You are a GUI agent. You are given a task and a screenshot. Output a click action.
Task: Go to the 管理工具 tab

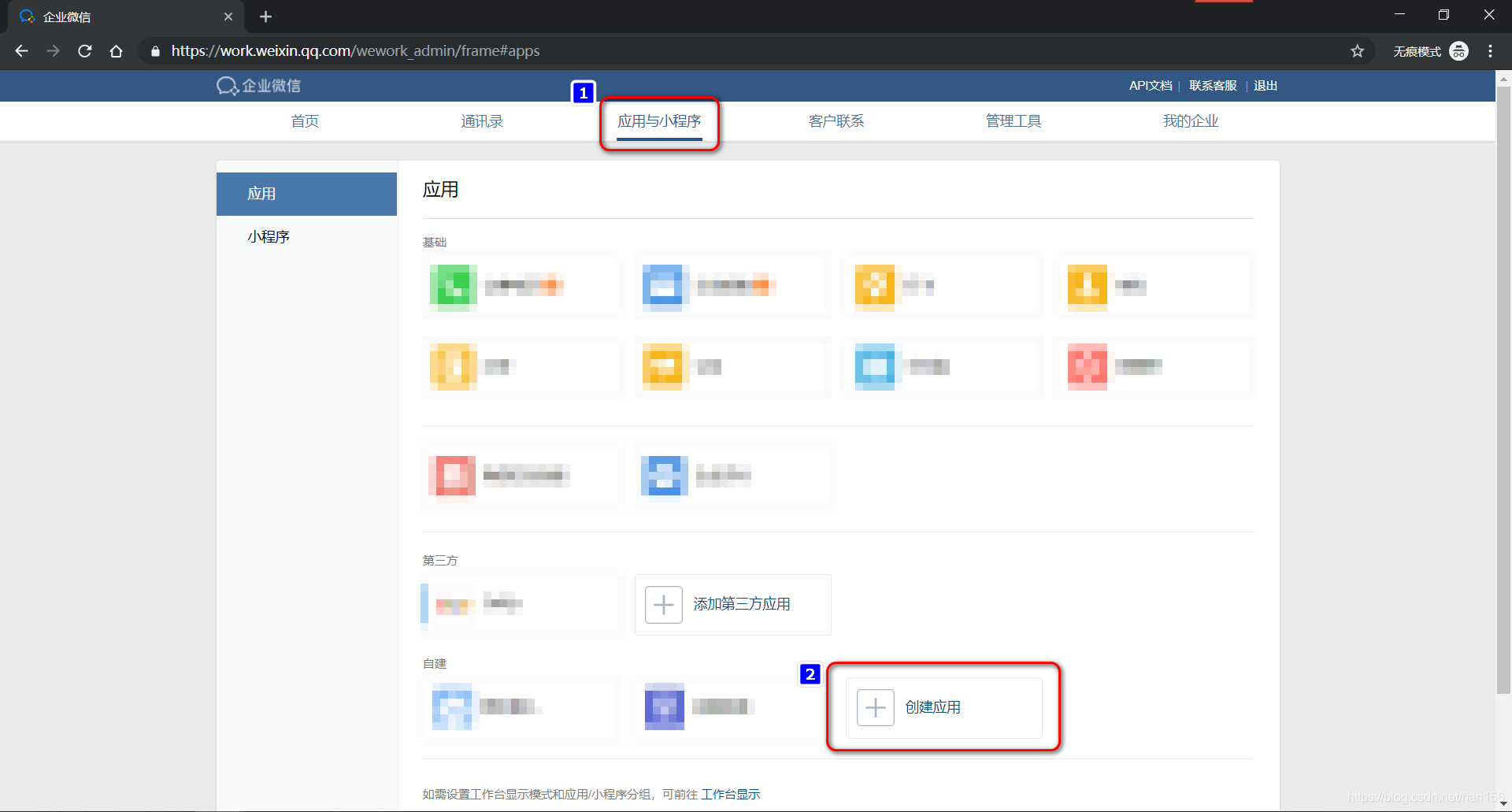click(1014, 121)
